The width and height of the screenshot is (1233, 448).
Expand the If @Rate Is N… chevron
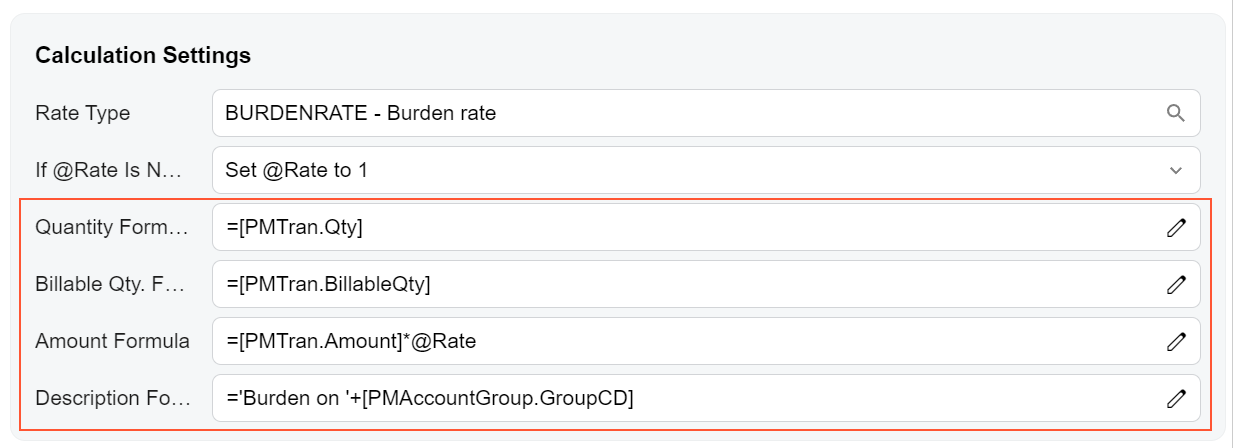[x=1175, y=170]
